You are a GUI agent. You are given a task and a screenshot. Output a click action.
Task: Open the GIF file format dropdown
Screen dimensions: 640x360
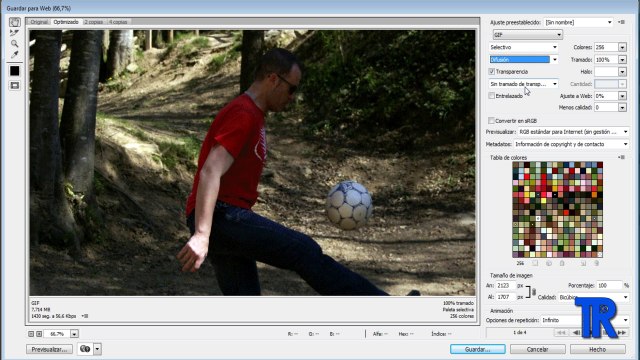point(528,35)
